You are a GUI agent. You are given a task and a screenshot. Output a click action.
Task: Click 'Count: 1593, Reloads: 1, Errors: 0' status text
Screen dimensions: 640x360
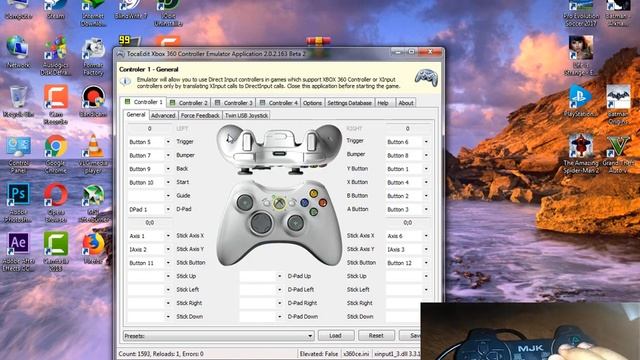click(161, 354)
